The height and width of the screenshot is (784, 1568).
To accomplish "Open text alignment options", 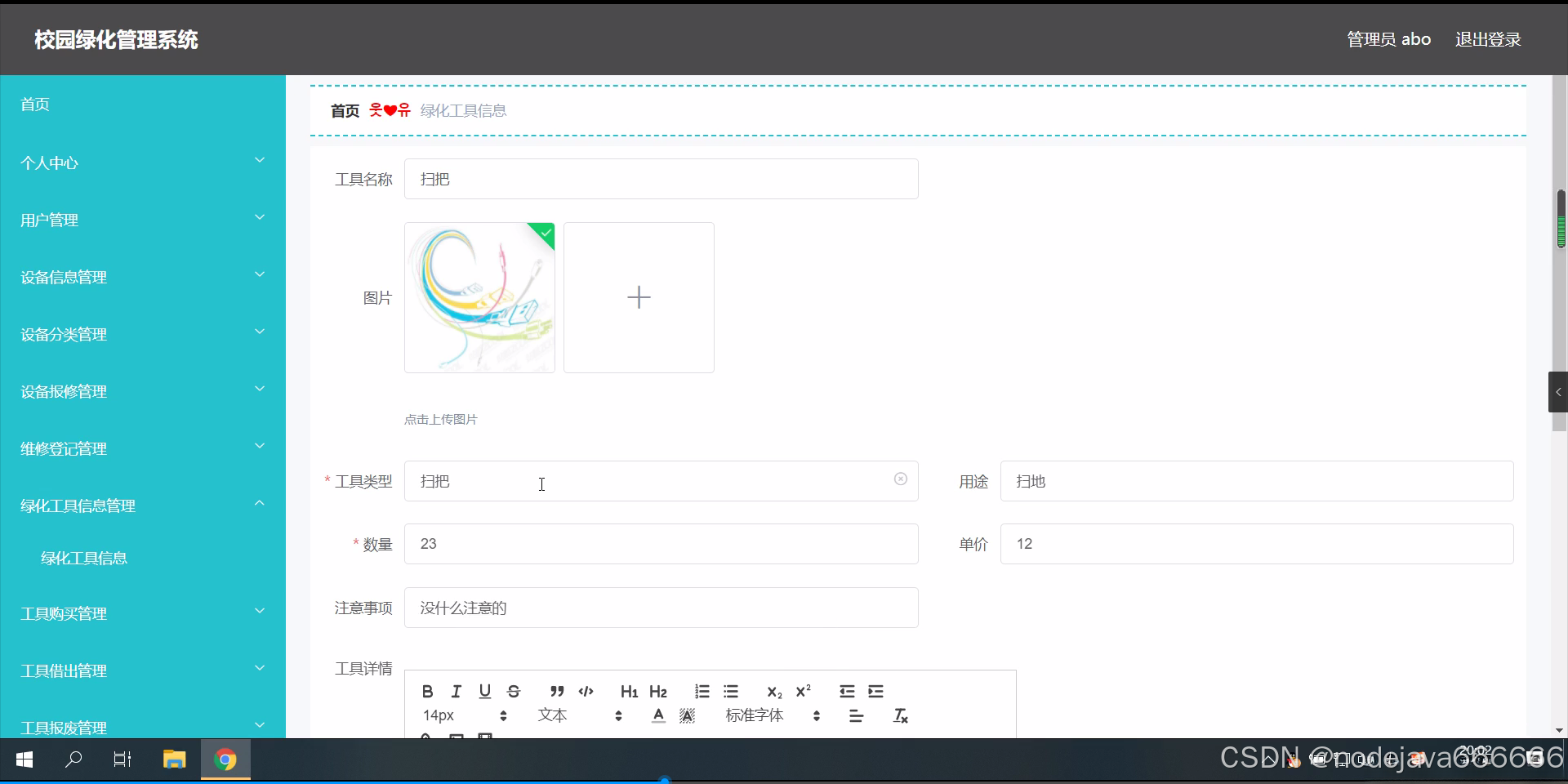I will [x=856, y=716].
